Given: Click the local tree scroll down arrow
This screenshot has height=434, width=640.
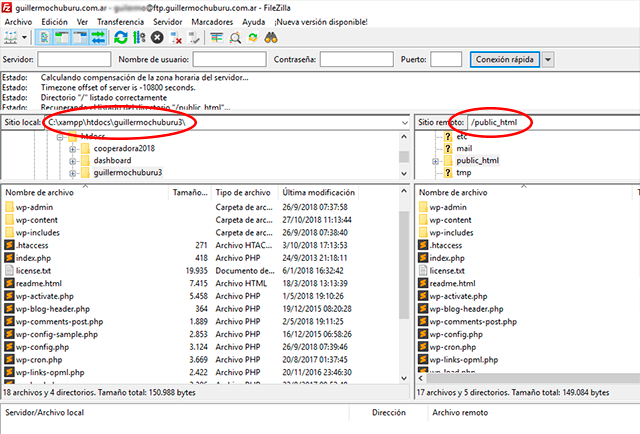Looking at the screenshot, I should coord(404,174).
